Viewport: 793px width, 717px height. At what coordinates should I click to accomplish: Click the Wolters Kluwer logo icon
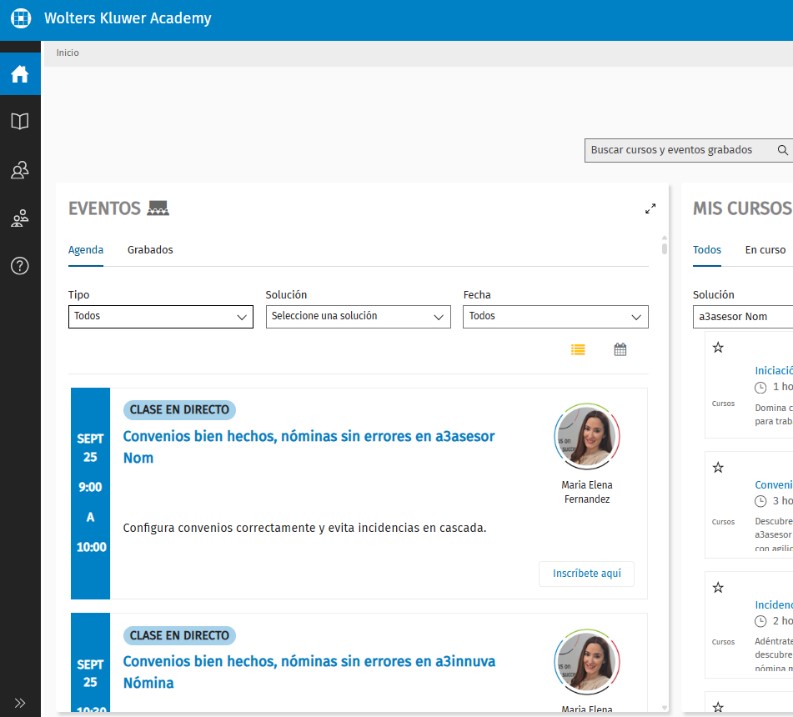pyautogui.click(x=21, y=18)
